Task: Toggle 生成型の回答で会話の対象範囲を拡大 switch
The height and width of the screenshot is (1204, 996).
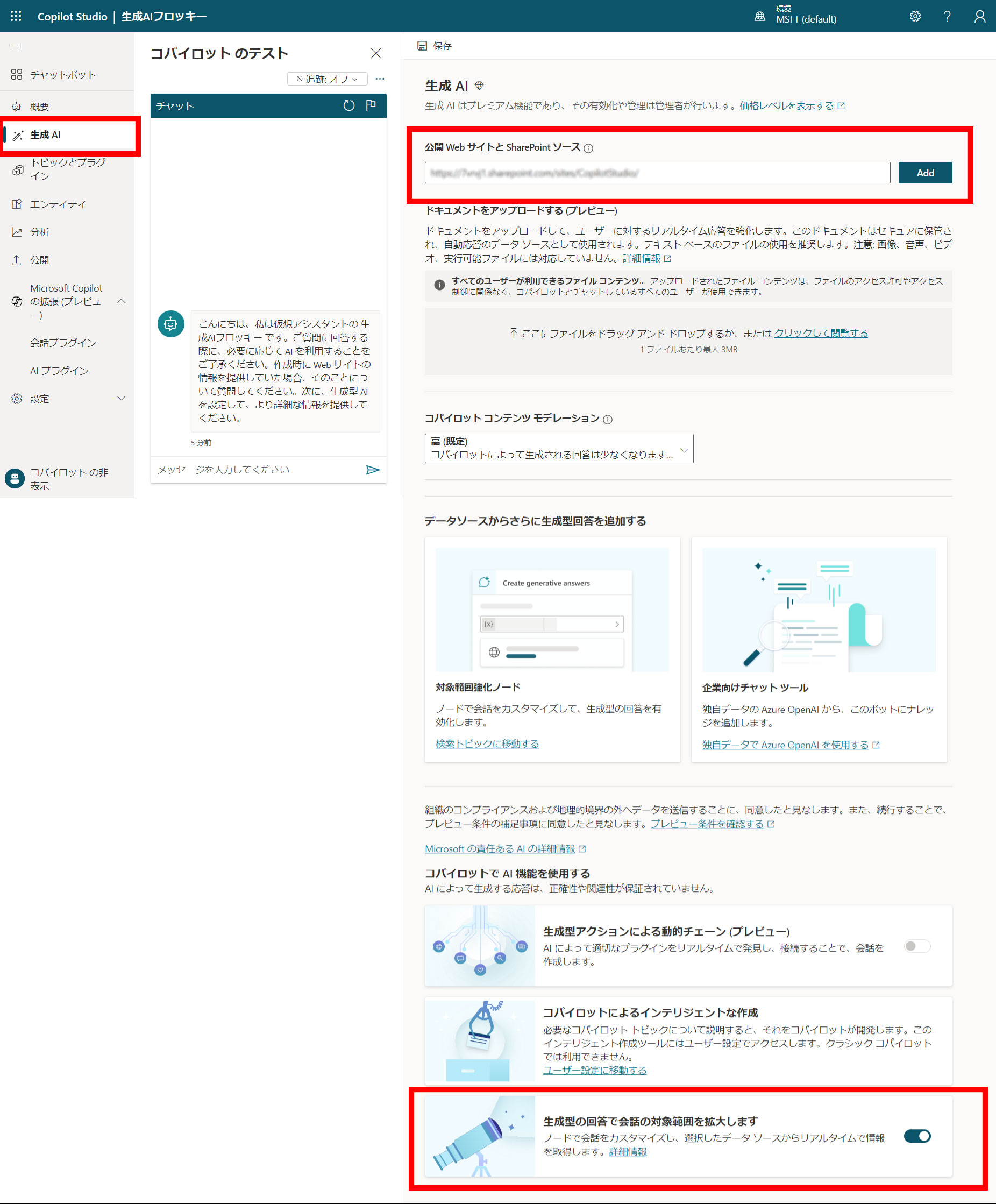Action: tap(917, 1136)
